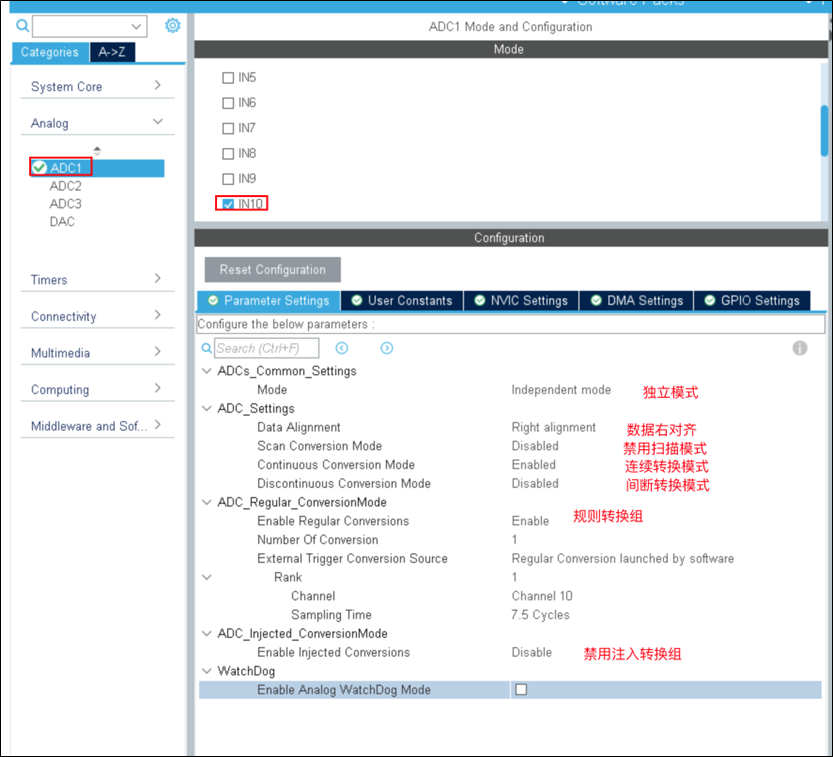833x757 pixels.
Task: Enable the IN5 channel checkbox
Action: [228, 77]
